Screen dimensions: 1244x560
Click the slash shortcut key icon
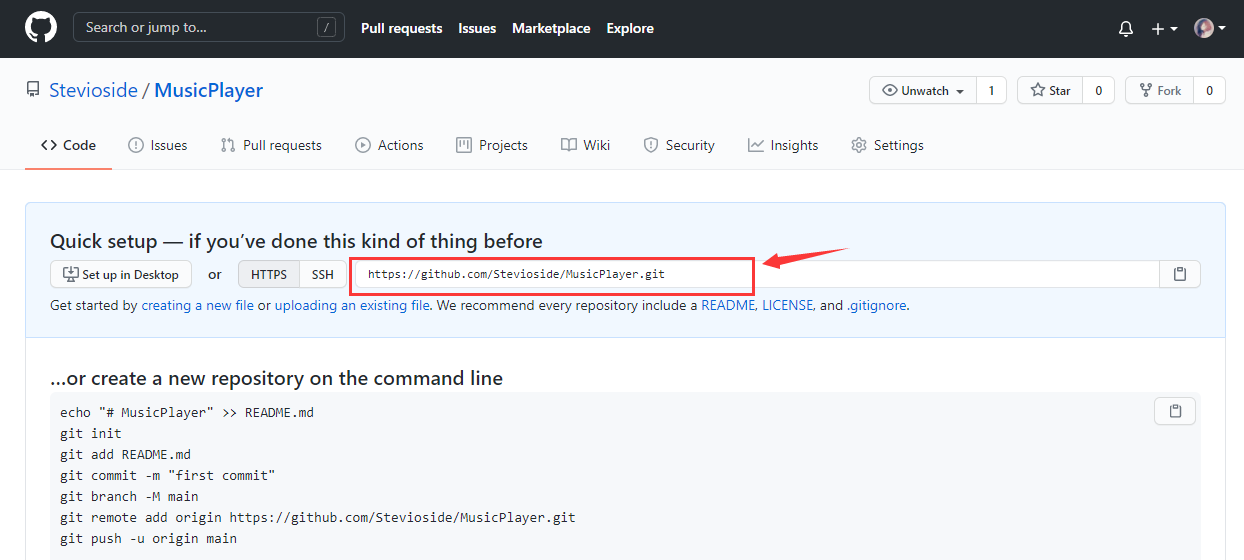(326, 27)
